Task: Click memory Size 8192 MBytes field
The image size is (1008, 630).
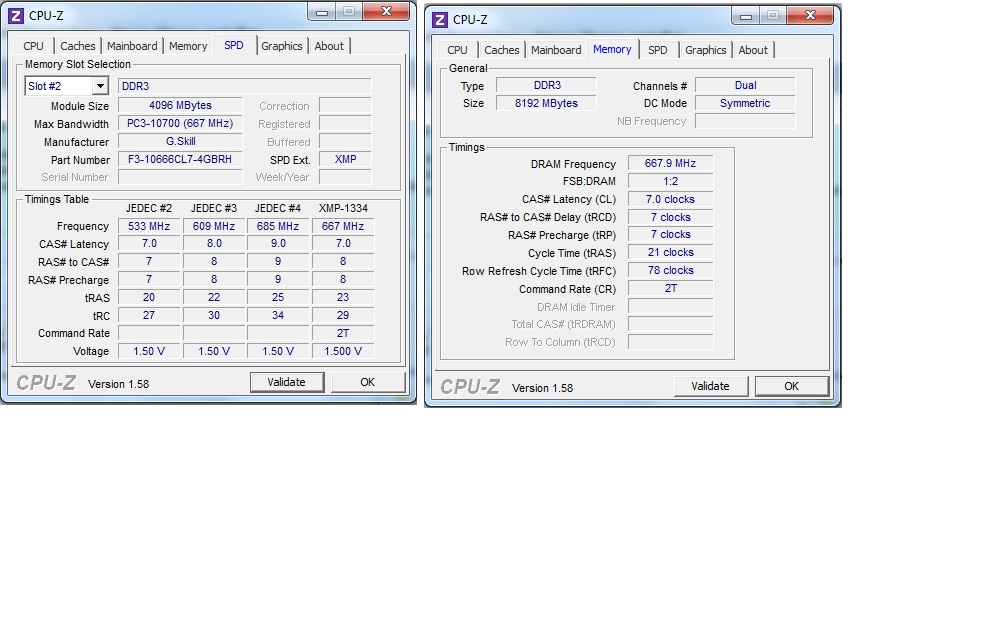Action: click(546, 103)
